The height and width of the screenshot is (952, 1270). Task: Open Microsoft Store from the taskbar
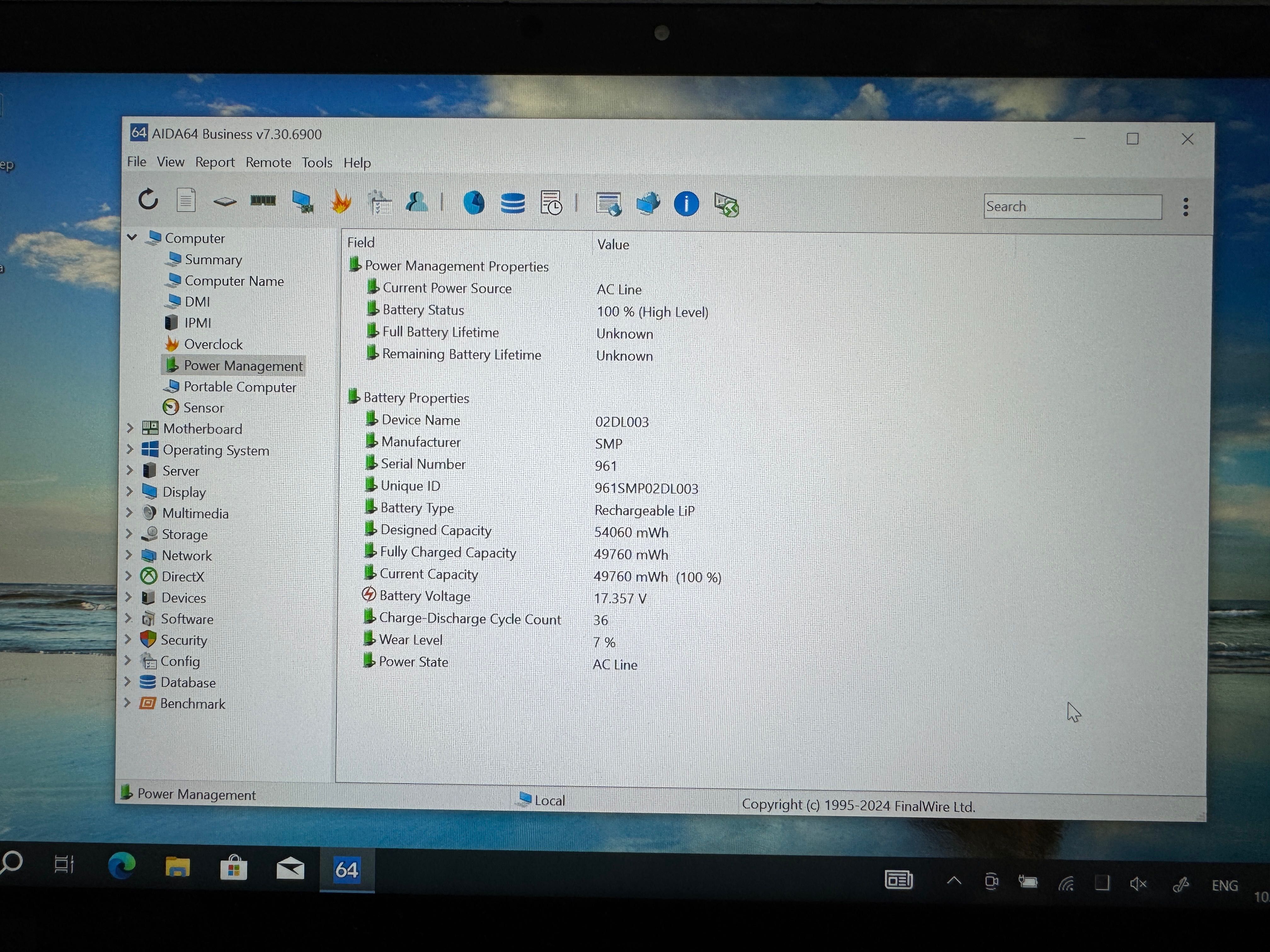pos(234,867)
